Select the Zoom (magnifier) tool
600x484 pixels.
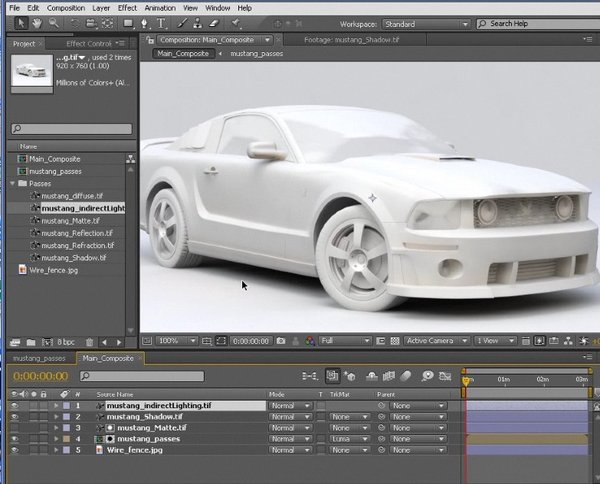coord(53,23)
